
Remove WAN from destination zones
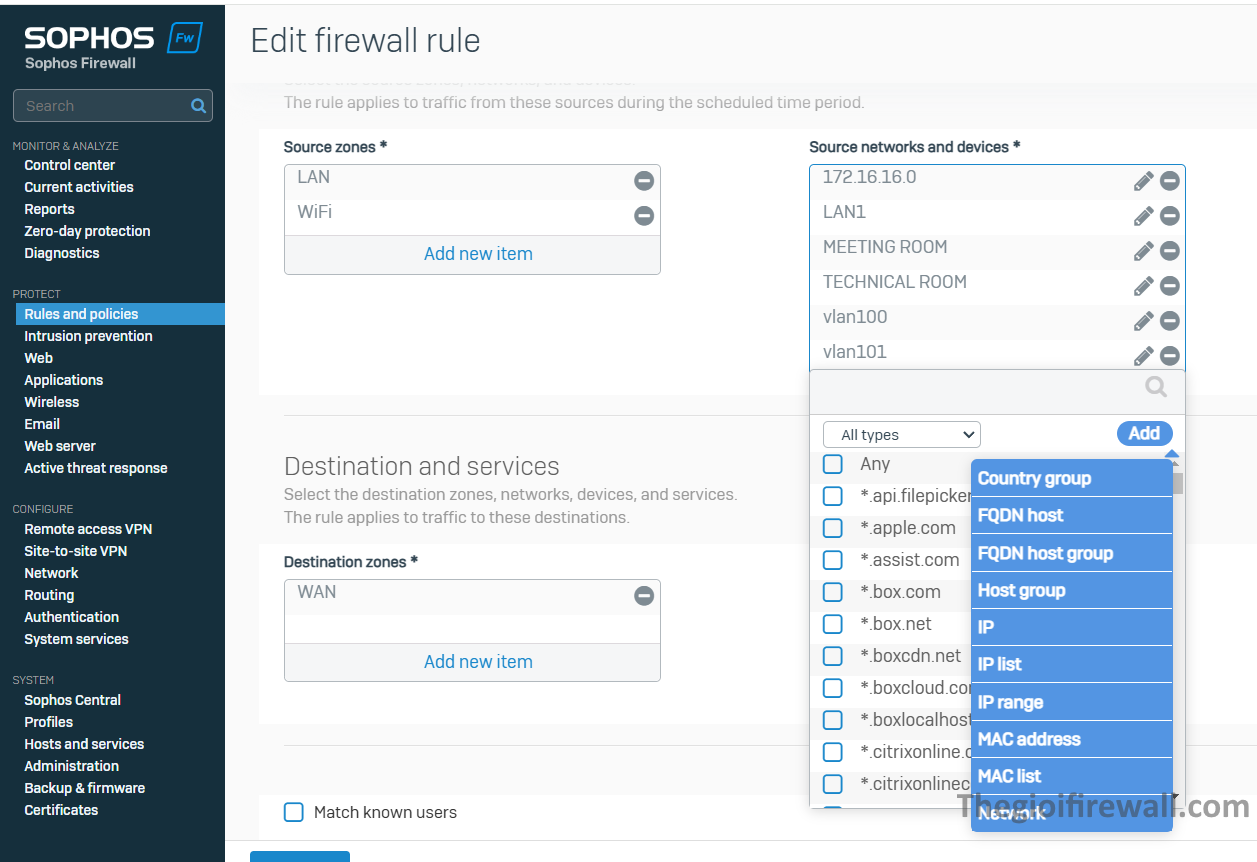click(x=644, y=596)
